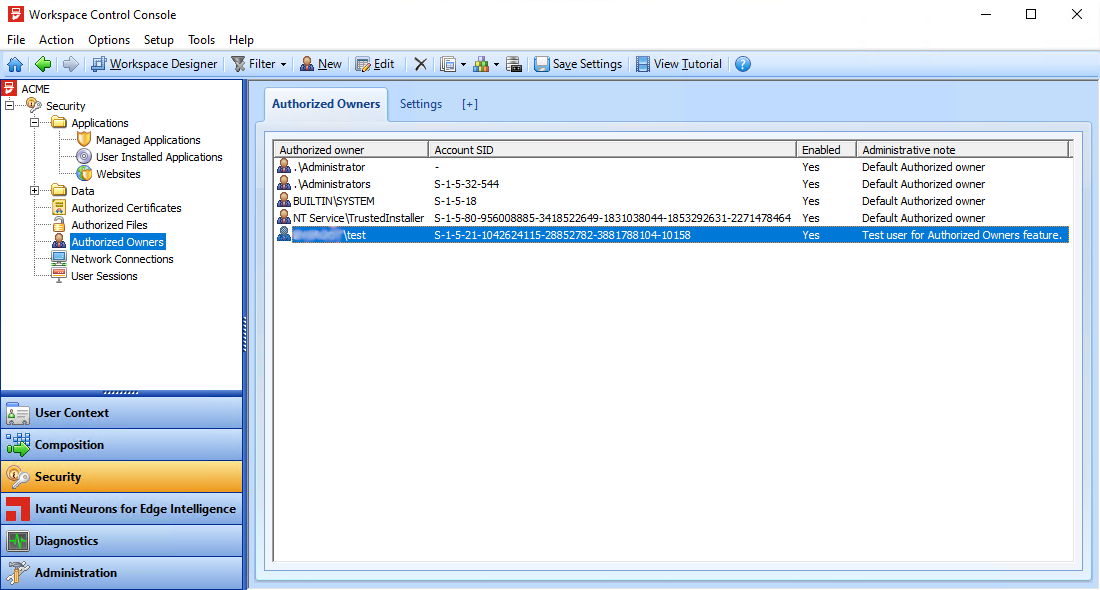
Task: Click the colored building blocks icon
Action: click(x=481, y=65)
